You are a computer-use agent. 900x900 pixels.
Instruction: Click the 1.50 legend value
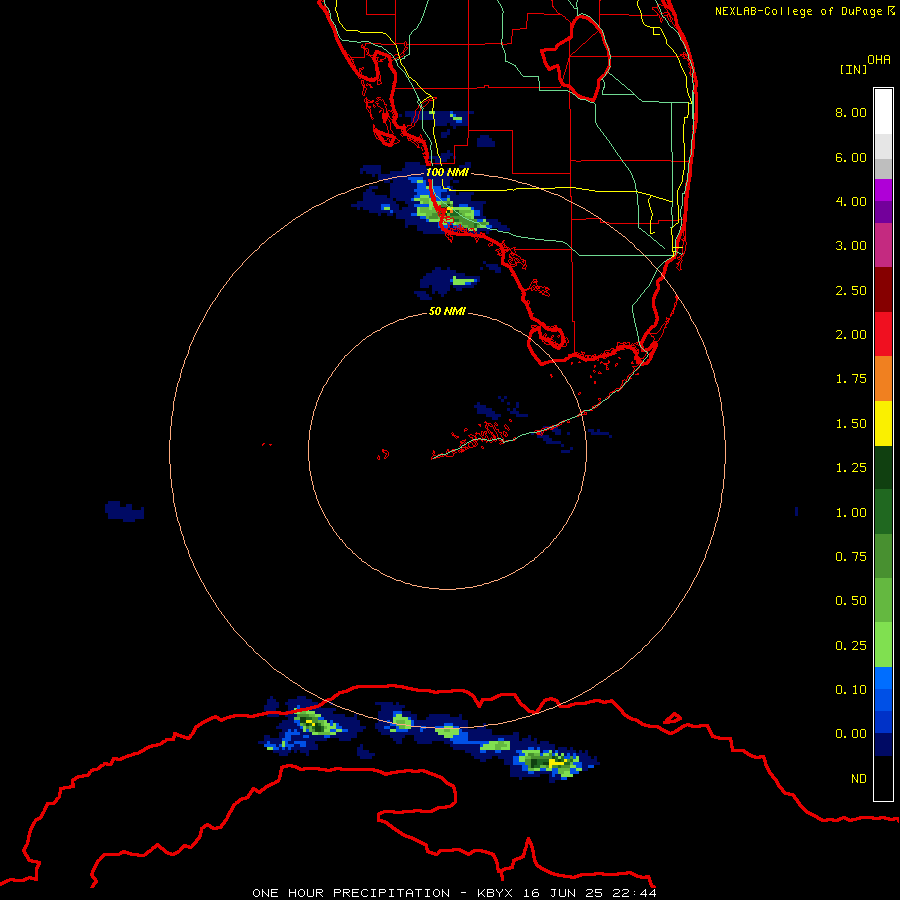point(851,424)
